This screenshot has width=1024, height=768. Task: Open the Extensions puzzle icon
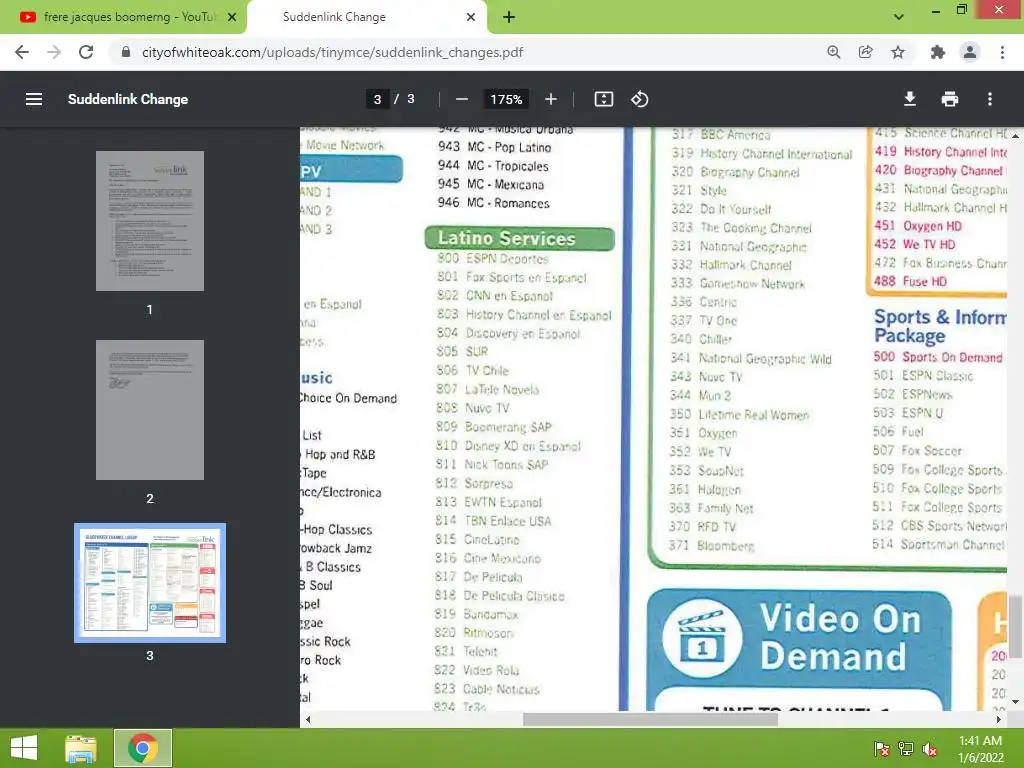(x=938, y=52)
